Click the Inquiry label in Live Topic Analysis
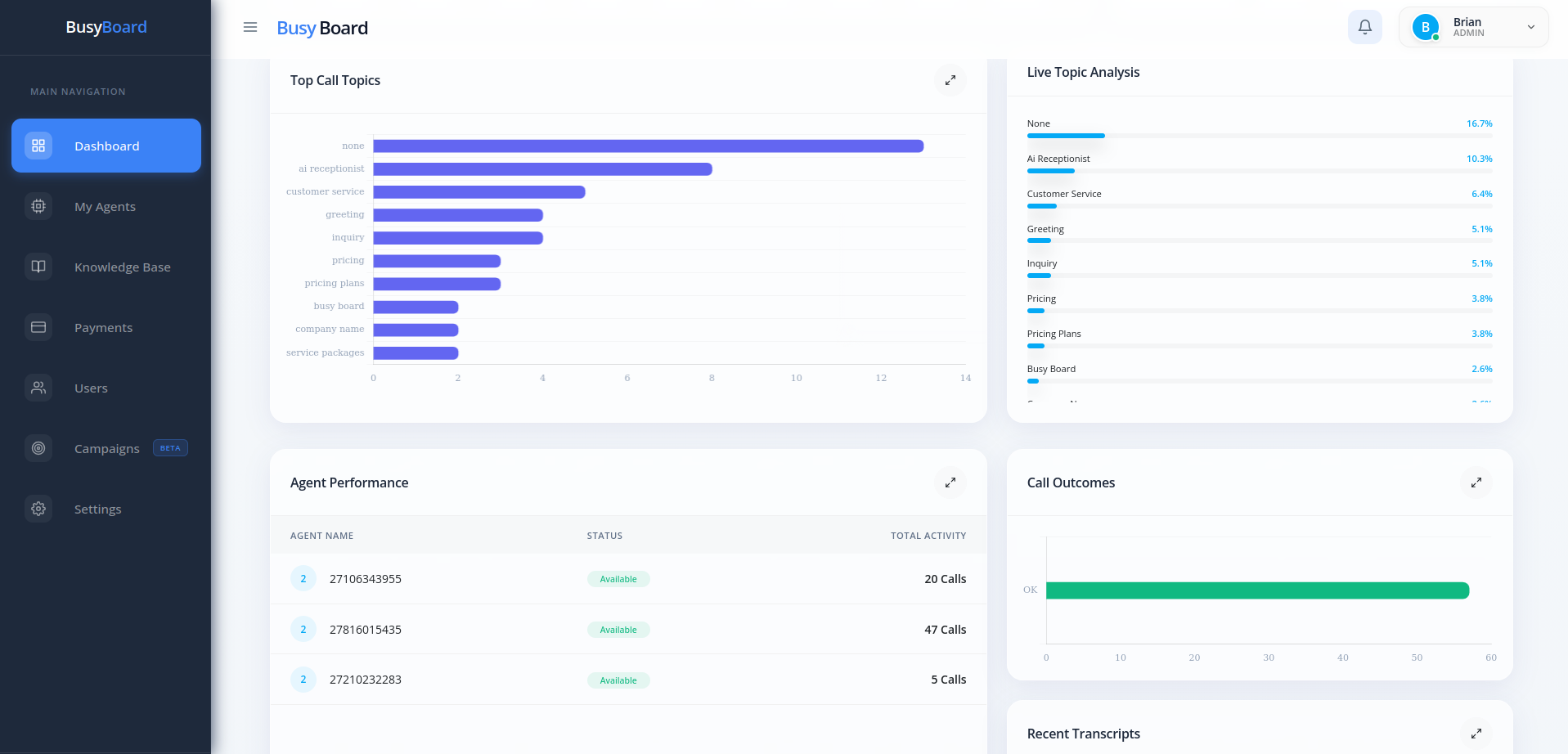The width and height of the screenshot is (1568, 754). pyautogui.click(x=1042, y=263)
